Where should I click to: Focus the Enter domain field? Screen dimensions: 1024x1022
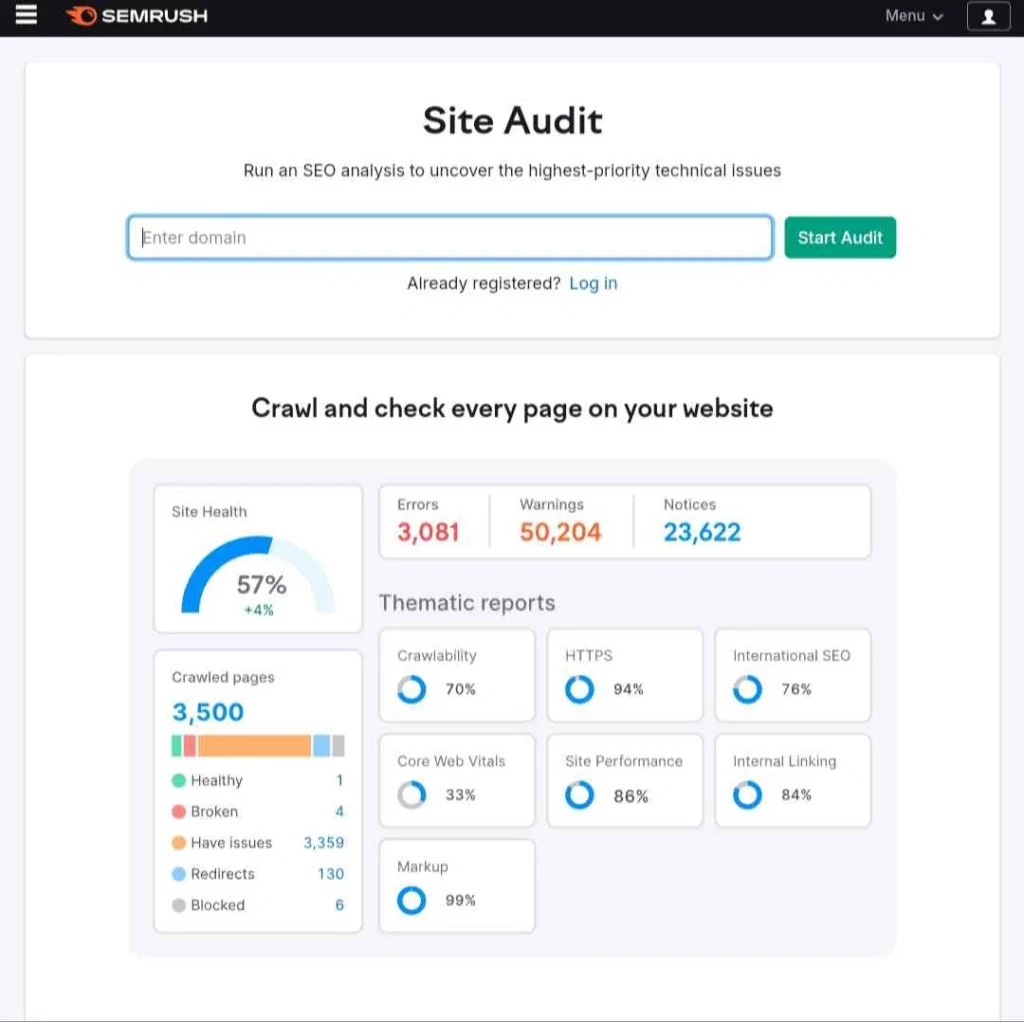click(x=450, y=237)
